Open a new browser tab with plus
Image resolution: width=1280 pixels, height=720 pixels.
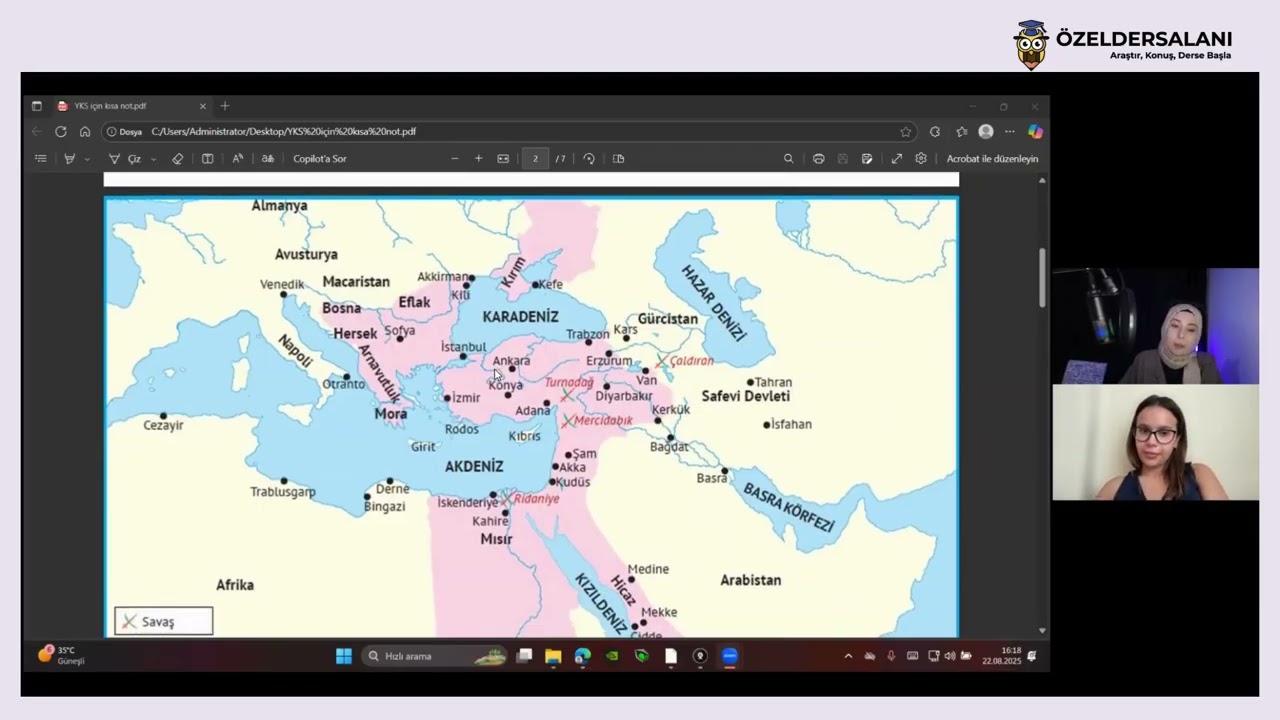[x=224, y=106]
